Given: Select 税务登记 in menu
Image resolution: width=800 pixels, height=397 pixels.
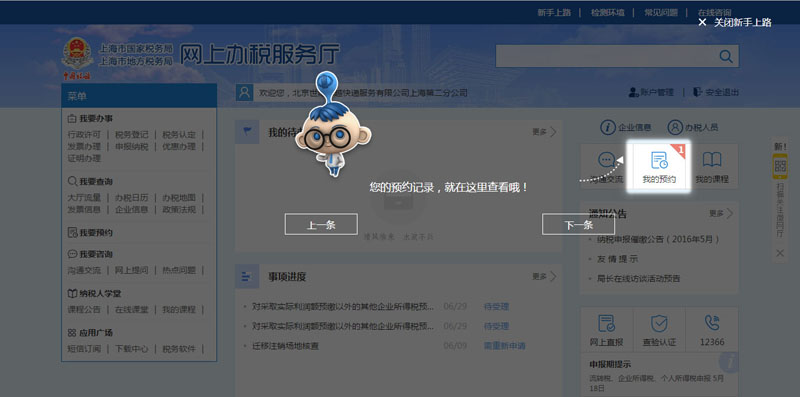Looking at the screenshot, I should coord(131,135).
